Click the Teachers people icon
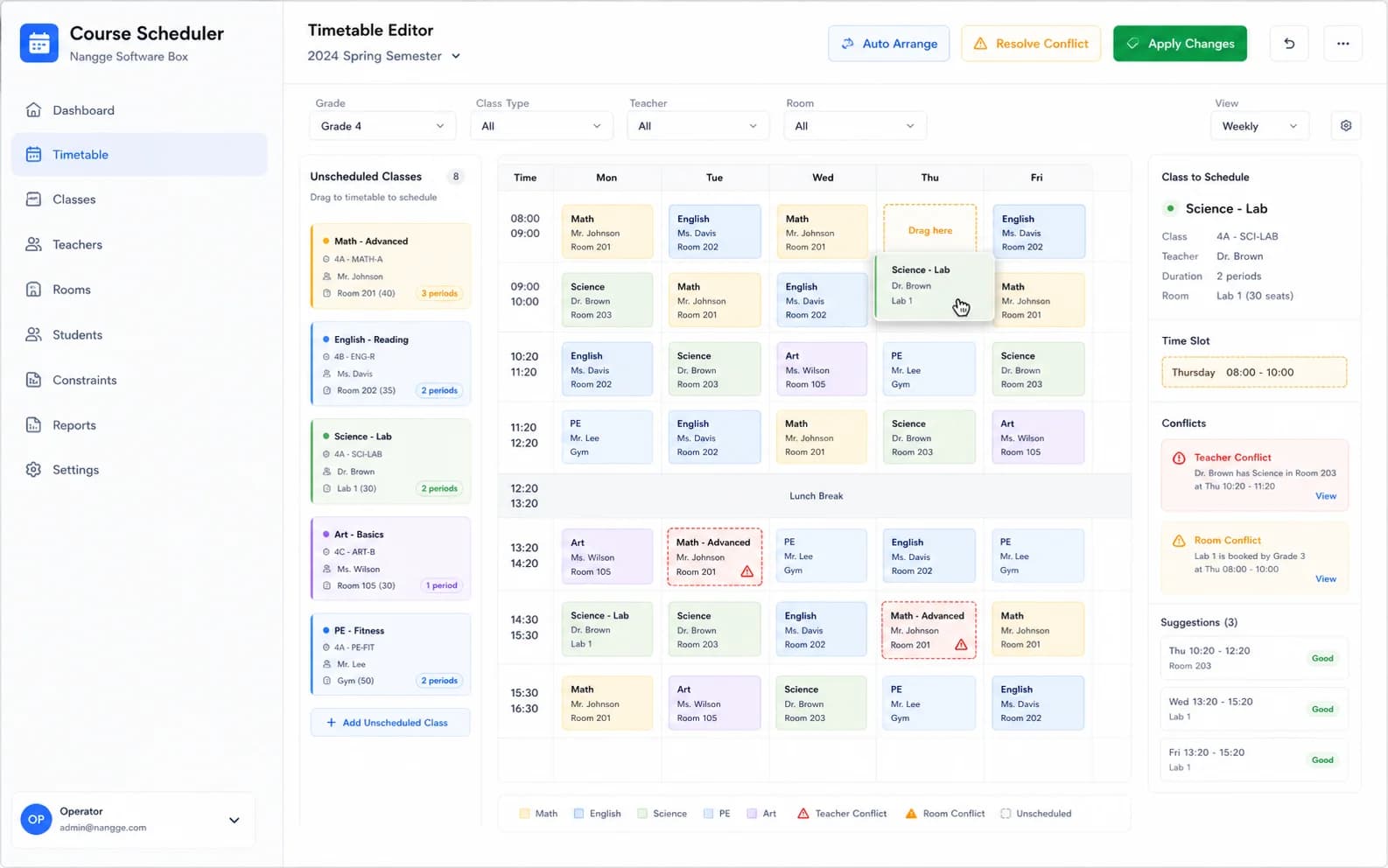1388x868 pixels. [x=33, y=244]
